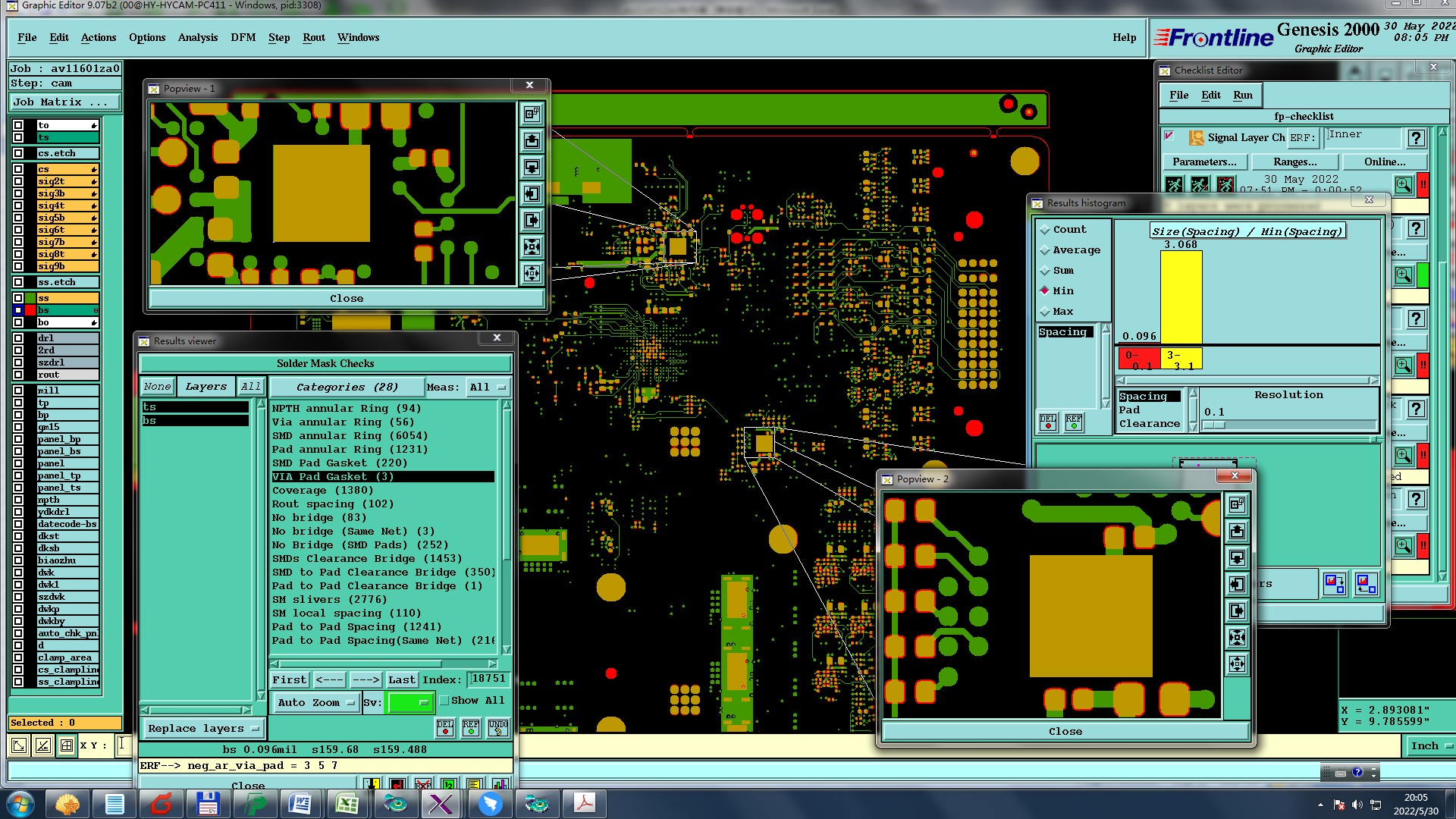Click red exclamation status indicator for Signal Layer check
This screenshot has width=1456, height=819.
pyautogui.click(x=1423, y=184)
